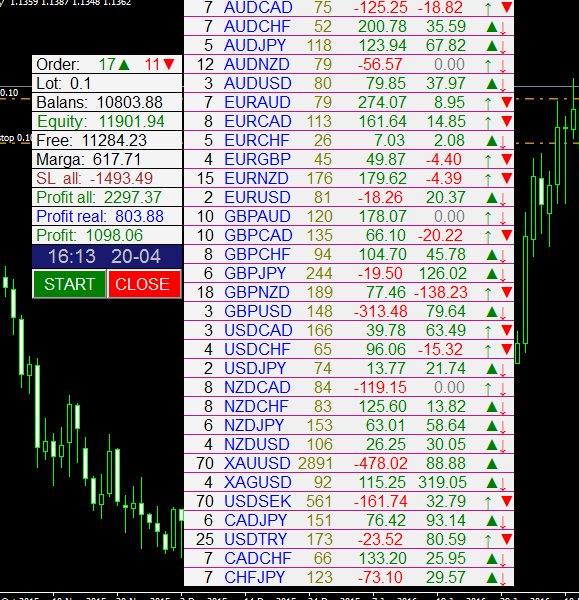This screenshot has width=579, height=600.
Task: Click the Profit real 803.88 row
Action: click(x=107, y=216)
